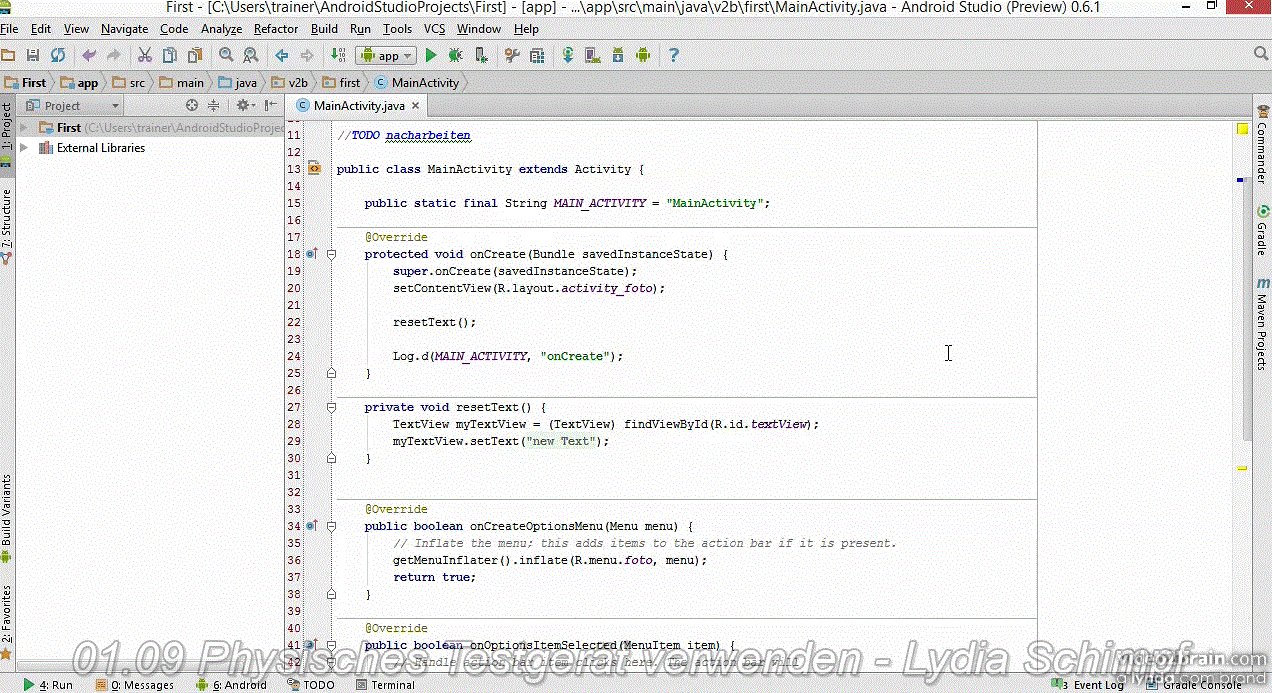Image resolution: width=1272 pixels, height=693 pixels.
Task: Run the app with green play button
Action: [432, 55]
